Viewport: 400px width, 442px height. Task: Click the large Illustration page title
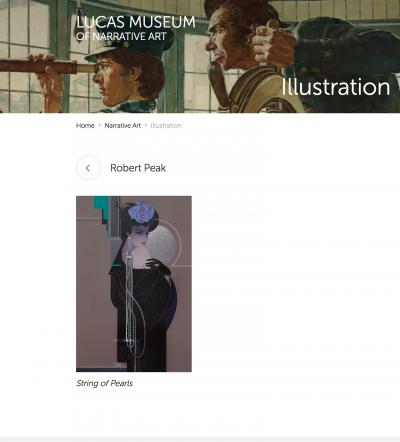pos(335,87)
